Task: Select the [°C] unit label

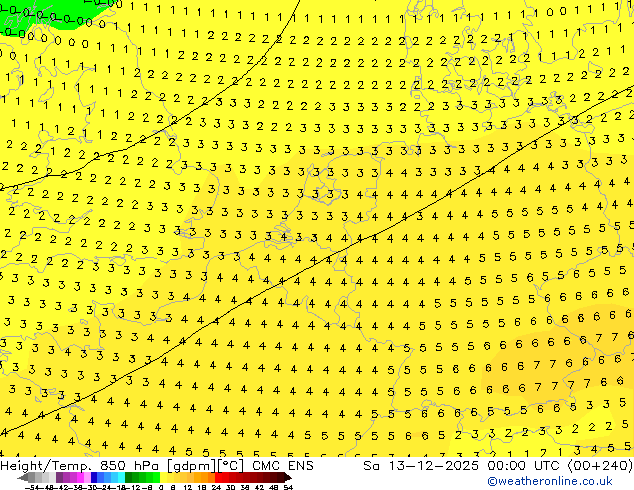Action: point(231,466)
